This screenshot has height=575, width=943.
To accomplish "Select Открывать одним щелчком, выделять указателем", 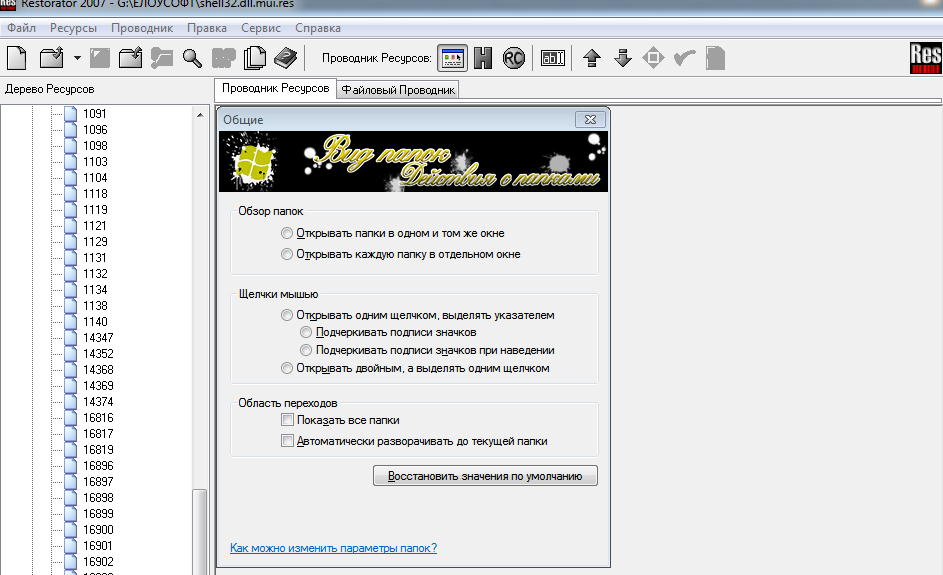I will coord(418,315).
